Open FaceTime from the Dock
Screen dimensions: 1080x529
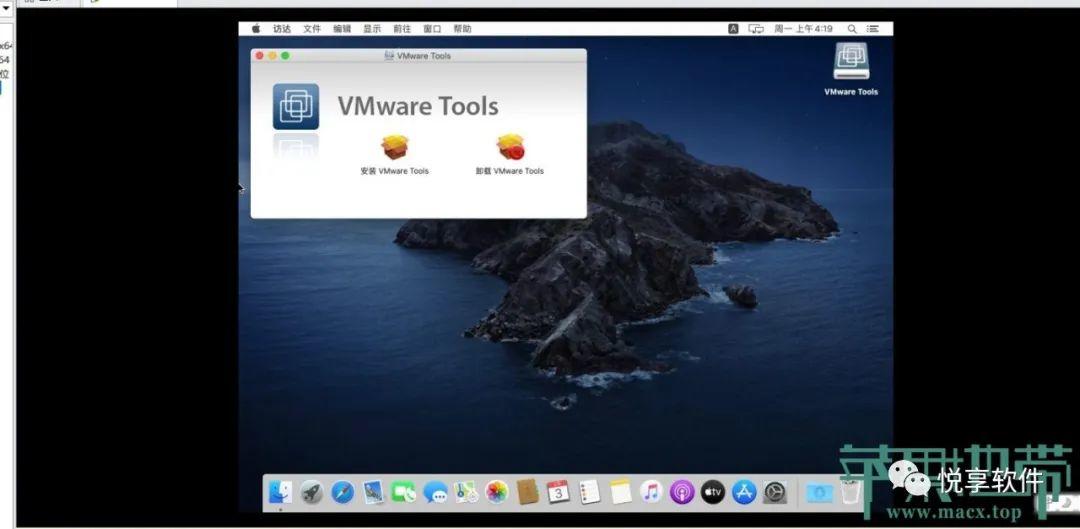404,492
